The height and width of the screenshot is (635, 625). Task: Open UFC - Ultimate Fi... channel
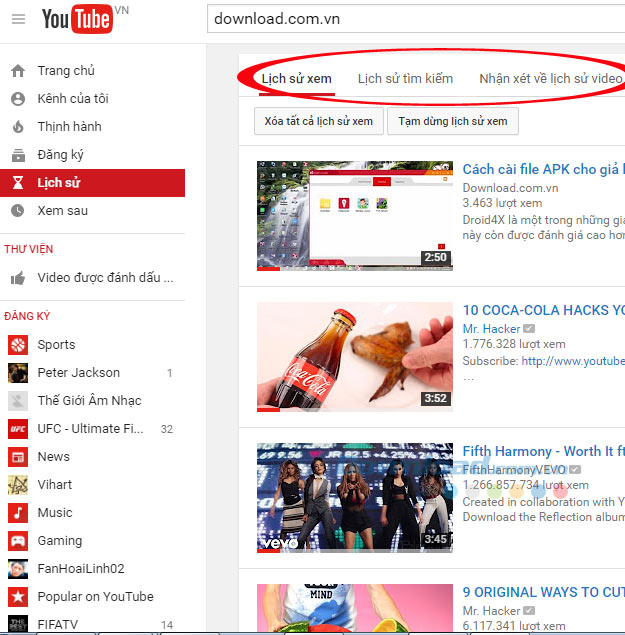[92, 429]
